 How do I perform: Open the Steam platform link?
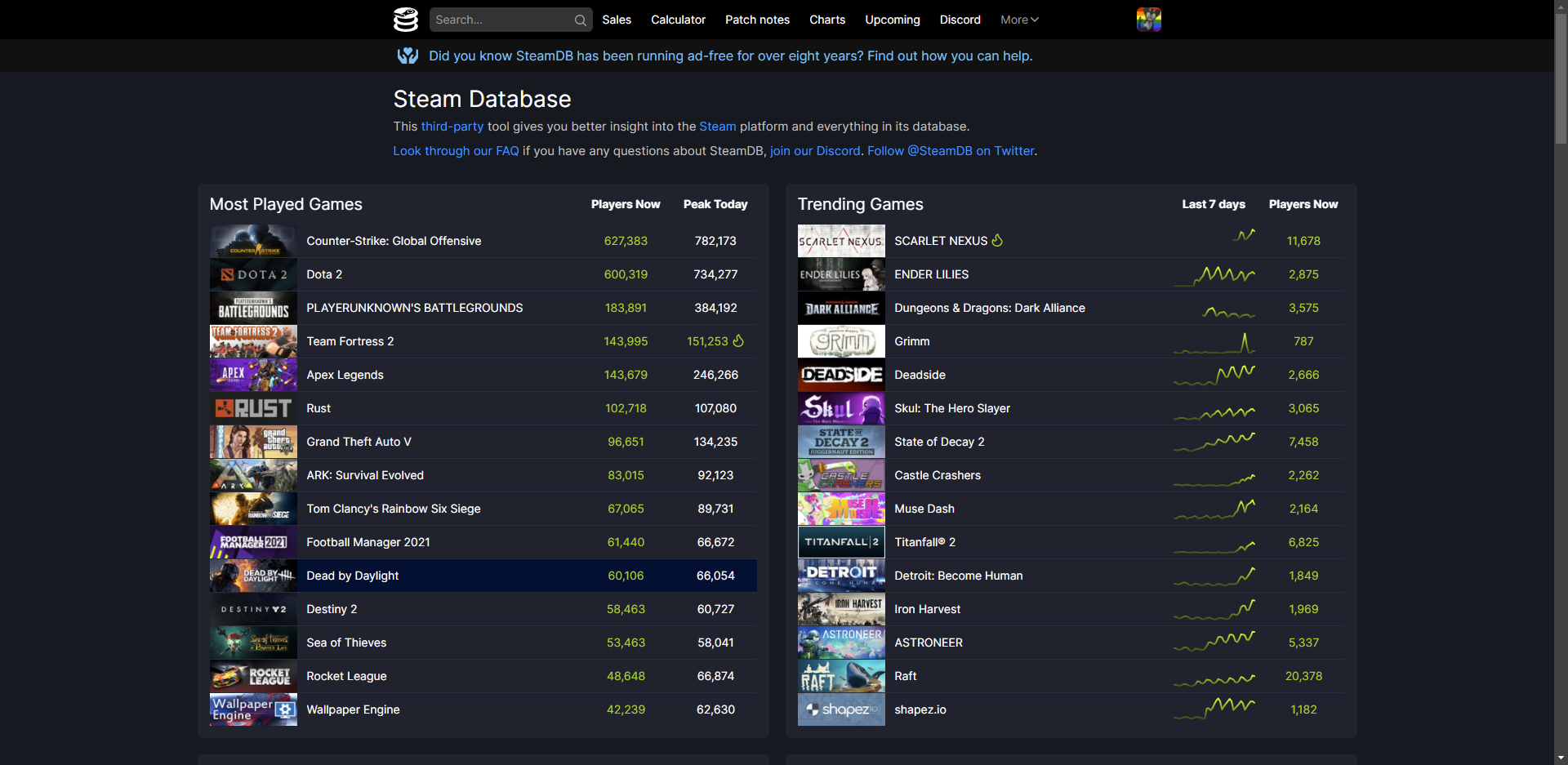click(x=718, y=127)
